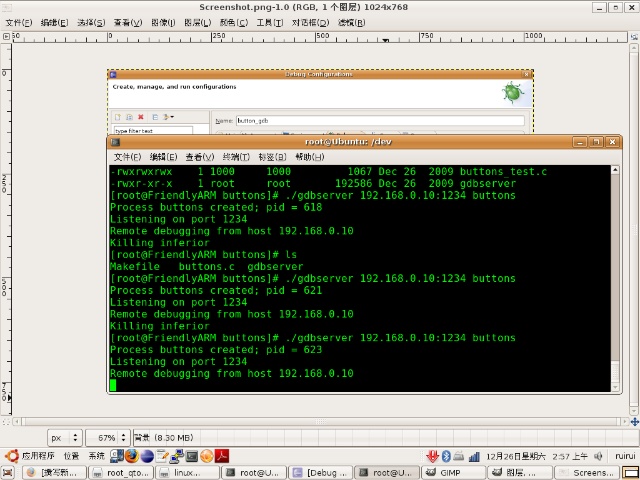640x480 pixels.
Task: Click ruirui user switcher
Action: 625,456
